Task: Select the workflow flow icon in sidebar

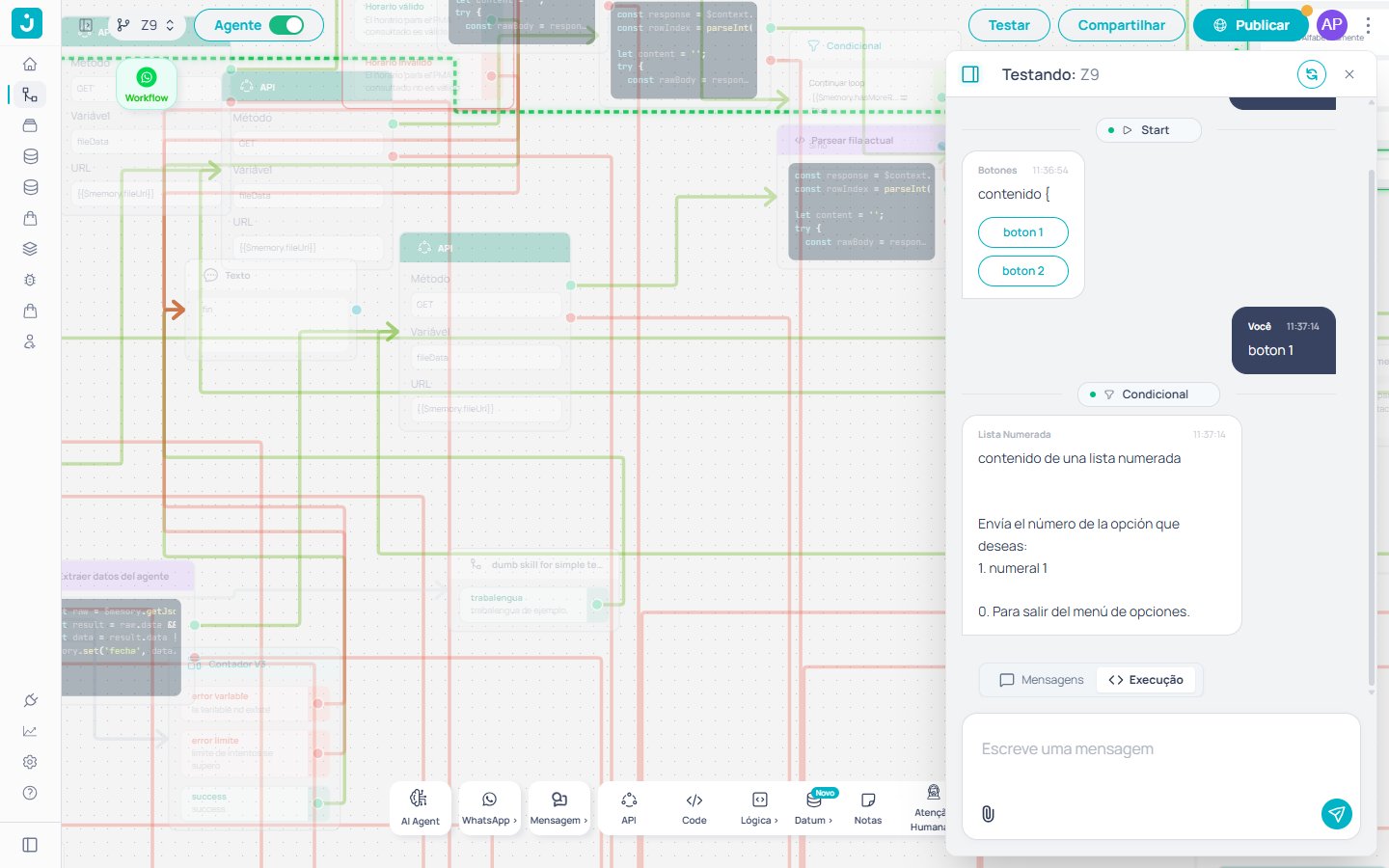Action: coord(30,95)
